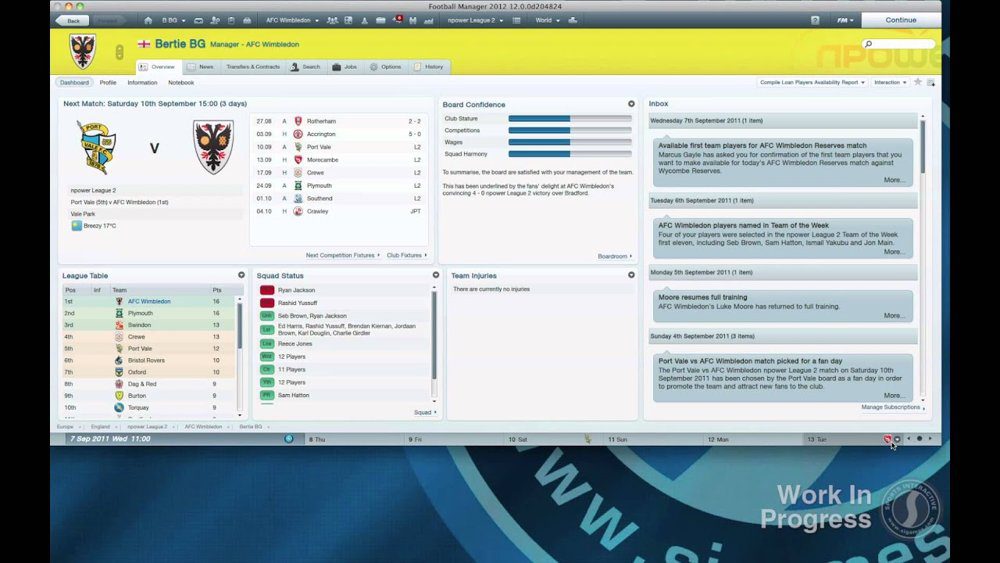Screen dimensions: 1000x563
Task: Click the blue globe icon in the date bar
Action: click(289, 439)
